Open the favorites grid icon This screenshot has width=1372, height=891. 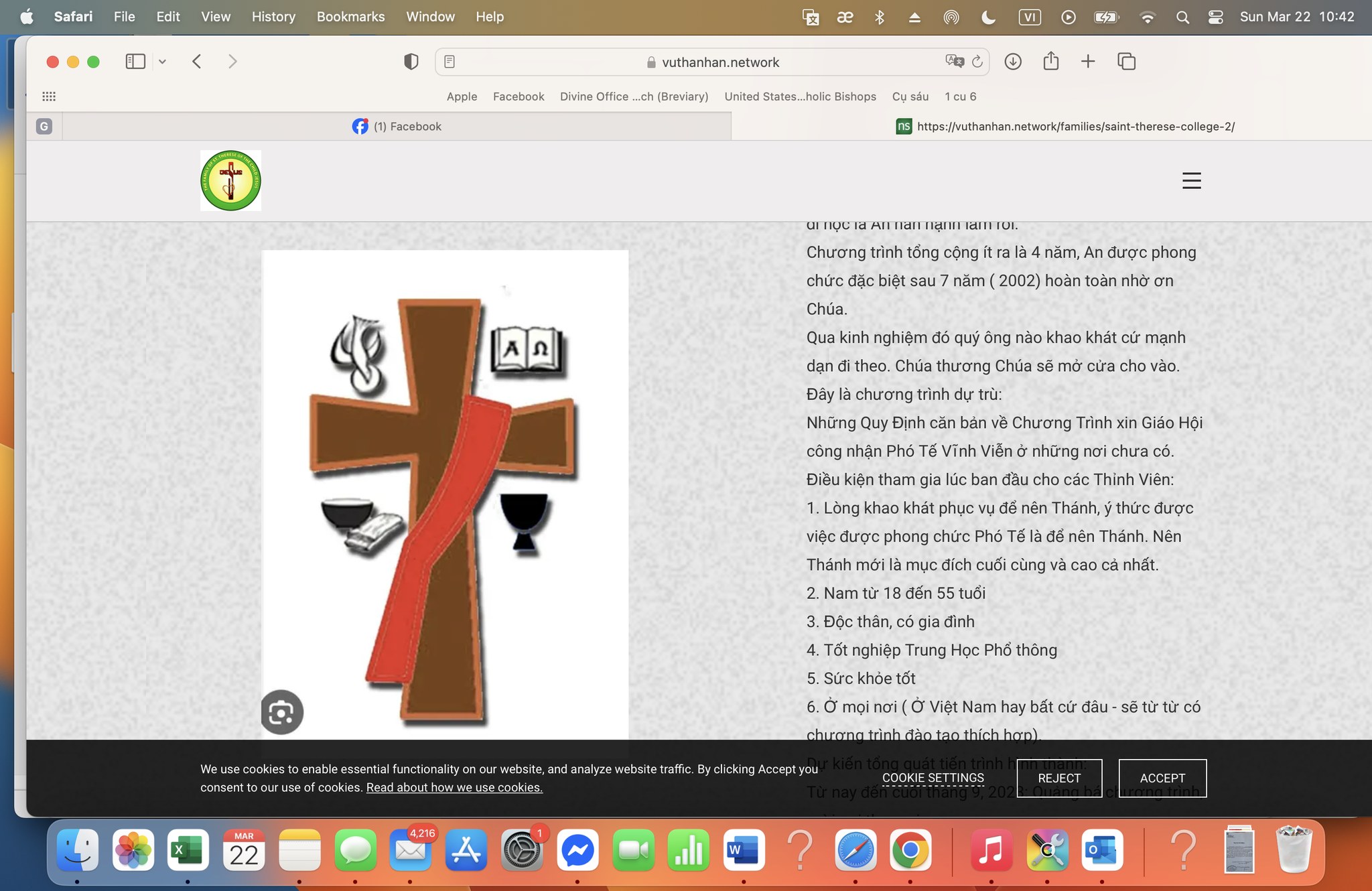[49, 96]
